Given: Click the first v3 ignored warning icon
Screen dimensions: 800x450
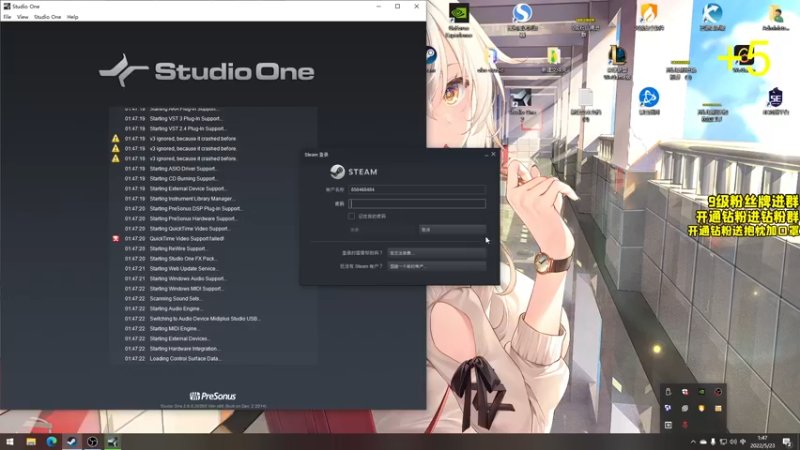Looking at the screenshot, I should pos(116,139).
